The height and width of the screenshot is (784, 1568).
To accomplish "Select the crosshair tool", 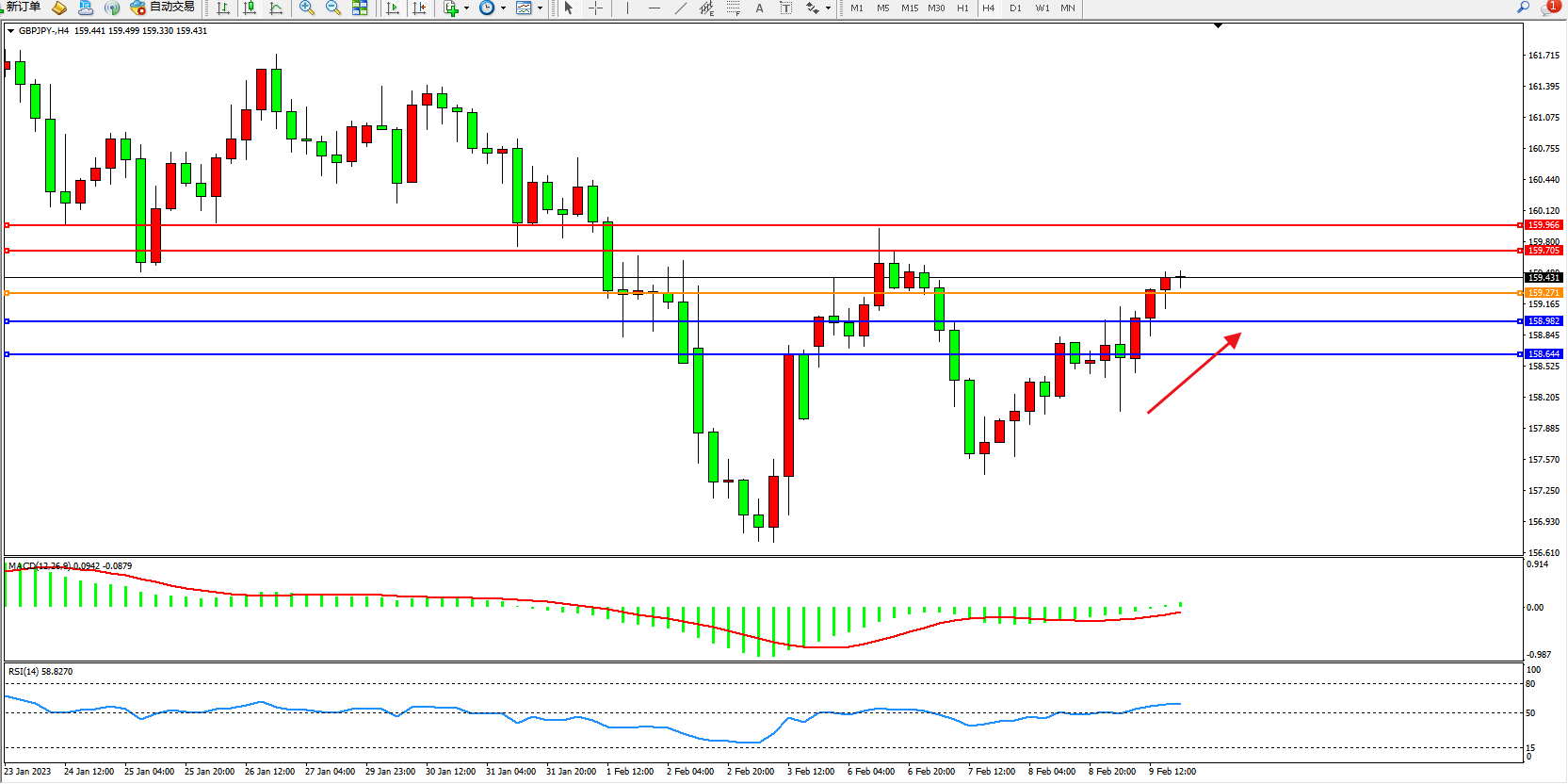I will point(595,8).
